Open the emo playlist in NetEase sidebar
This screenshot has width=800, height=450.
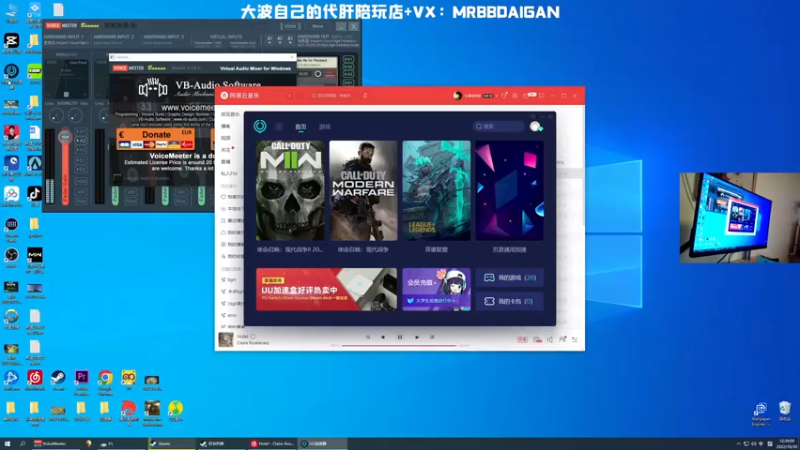231,315
